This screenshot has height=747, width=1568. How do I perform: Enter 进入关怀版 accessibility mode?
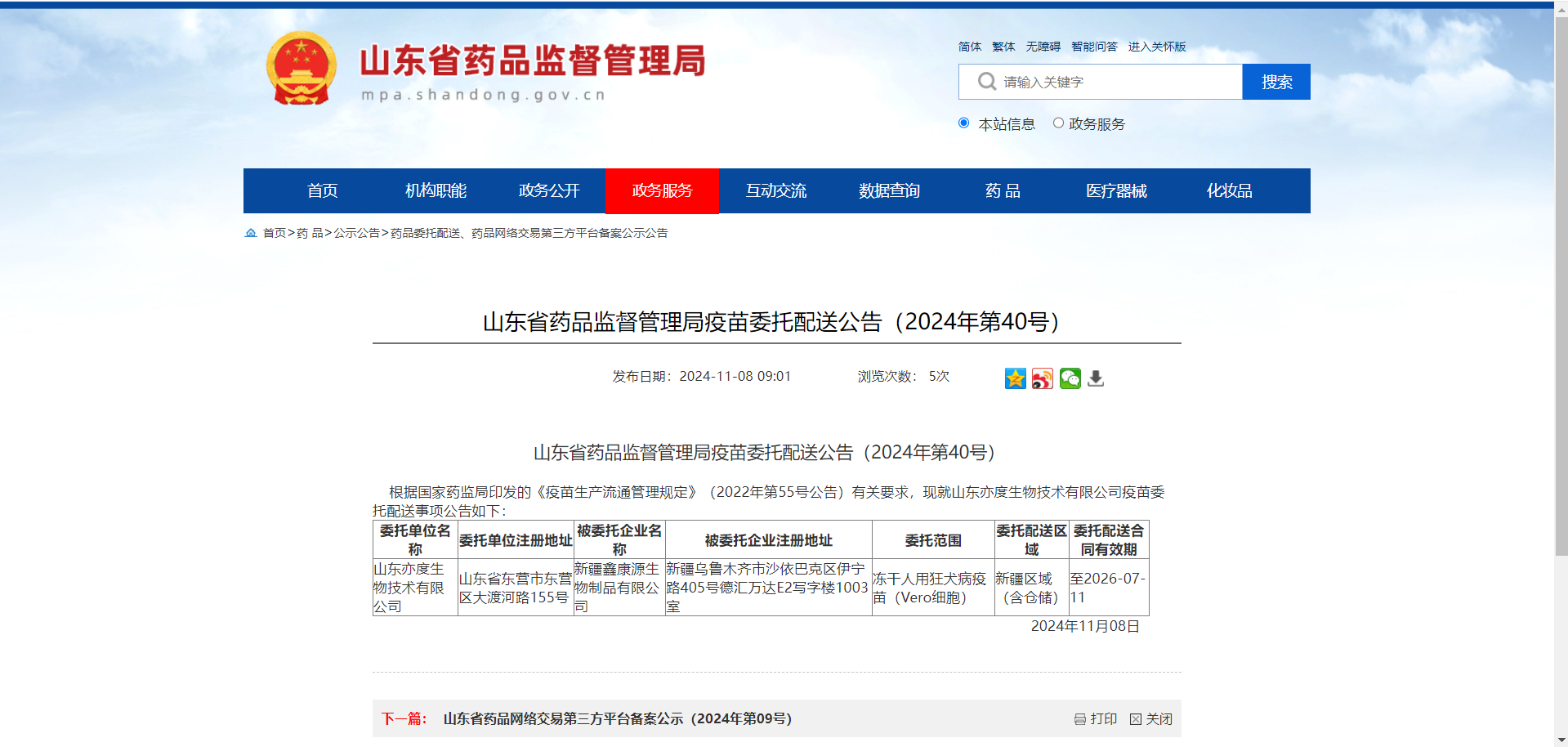click(1156, 47)
